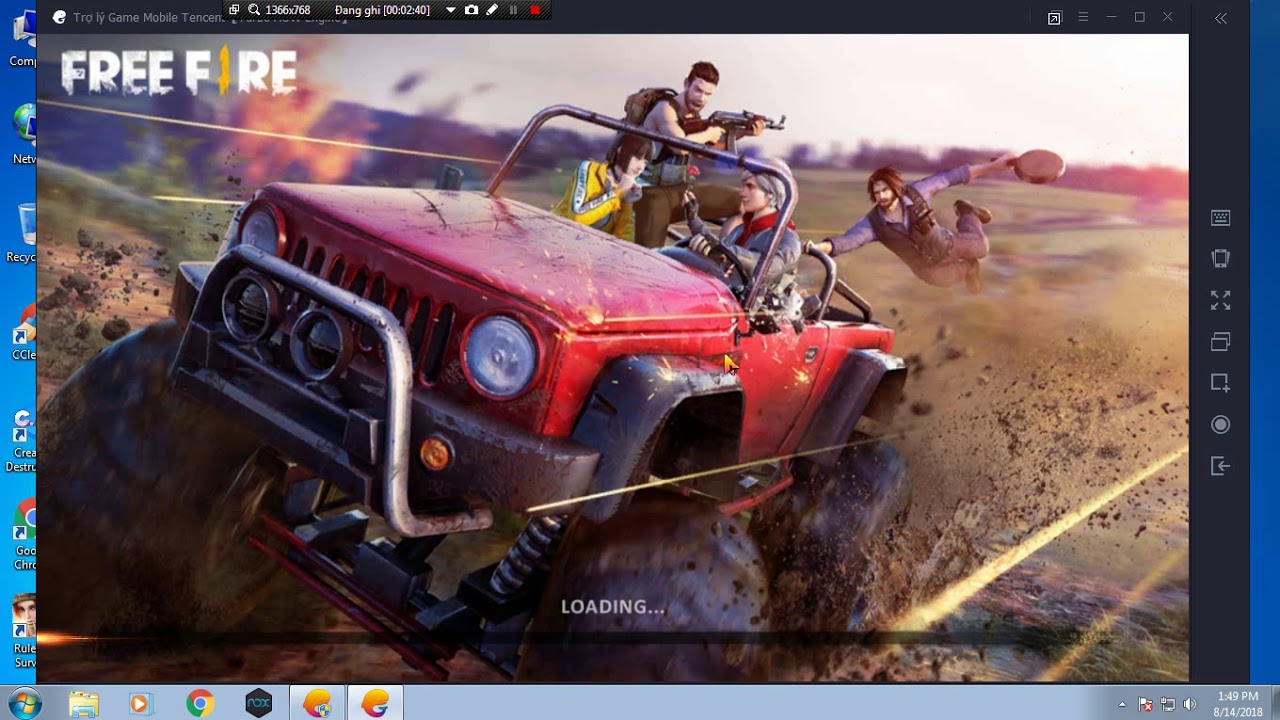Take a snapshot with the camera icon
This screenshot has height=720, width=1280.
(471, 10)
